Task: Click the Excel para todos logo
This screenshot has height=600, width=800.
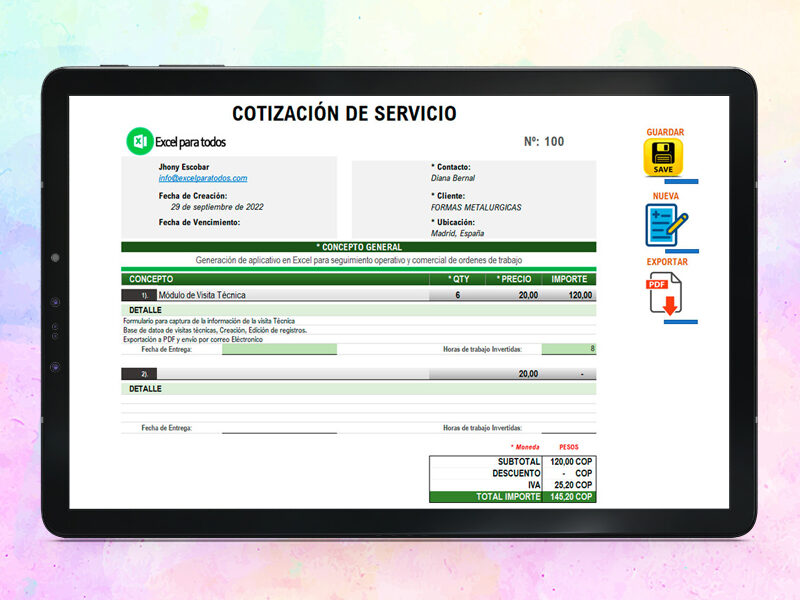Action: [176, 141]
